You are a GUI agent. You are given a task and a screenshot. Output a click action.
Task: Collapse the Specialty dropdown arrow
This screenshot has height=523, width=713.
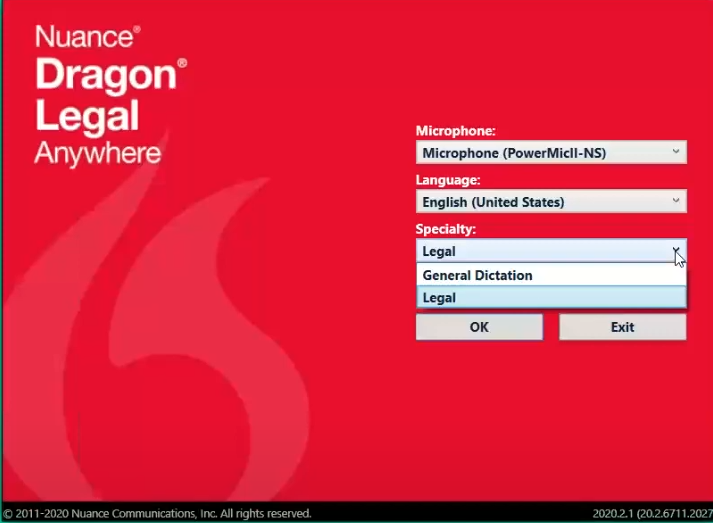click(676, 251)
